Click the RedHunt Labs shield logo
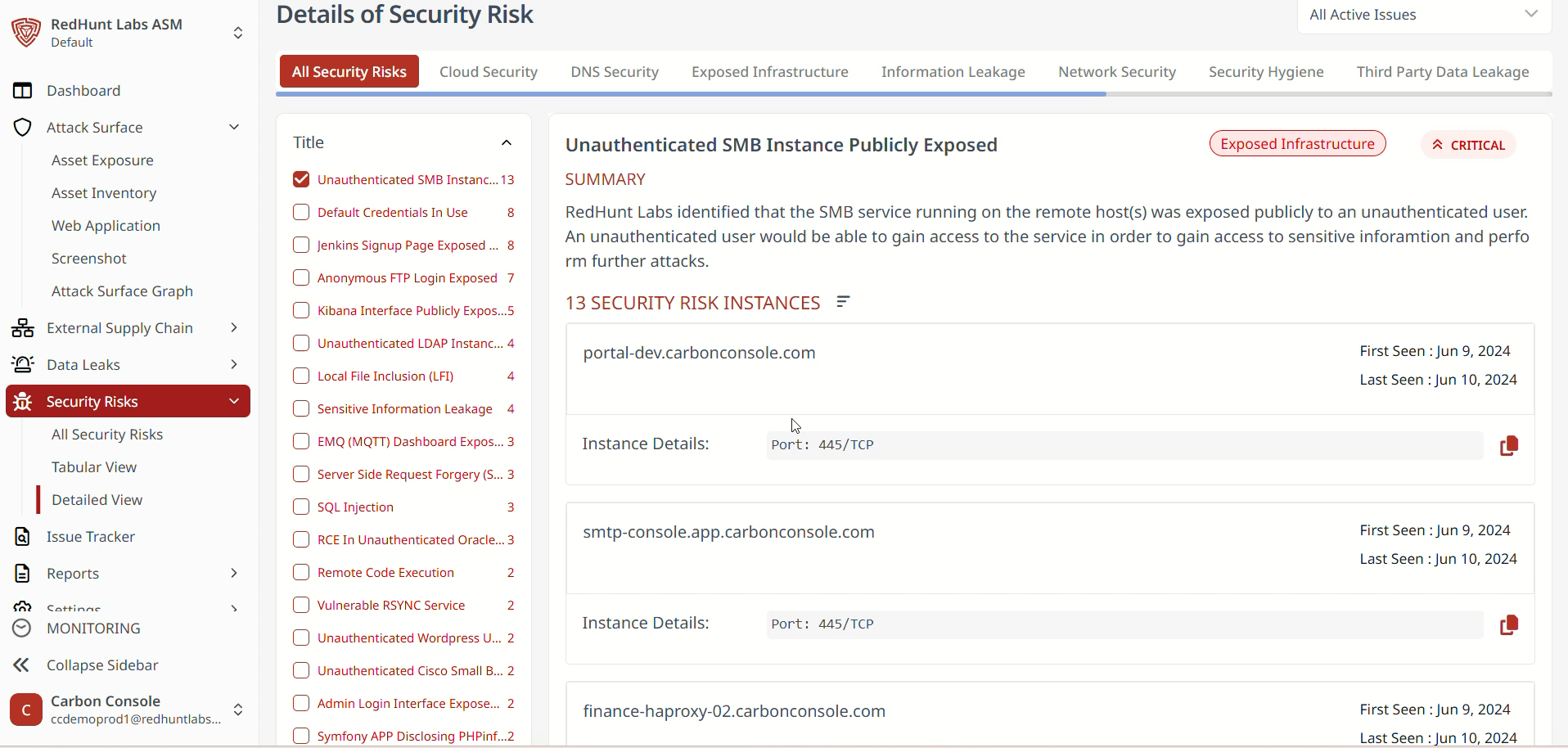The width and height of the screenshot is (1568, 748). (26, 33)
